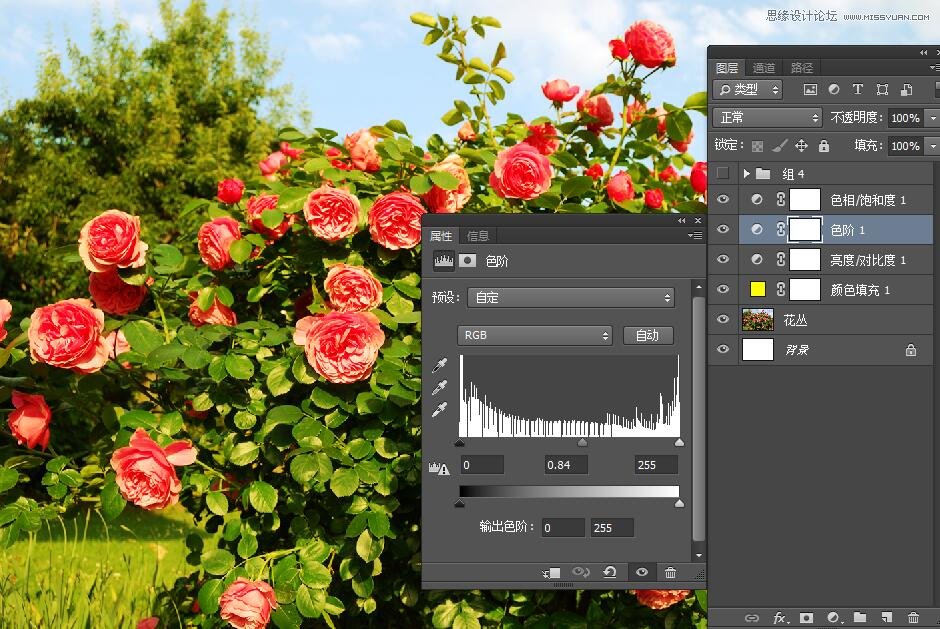This screenshot has height=629, width=940.
Task: Click the midtone gamma slider handle
Action: [x=582, y=443]
